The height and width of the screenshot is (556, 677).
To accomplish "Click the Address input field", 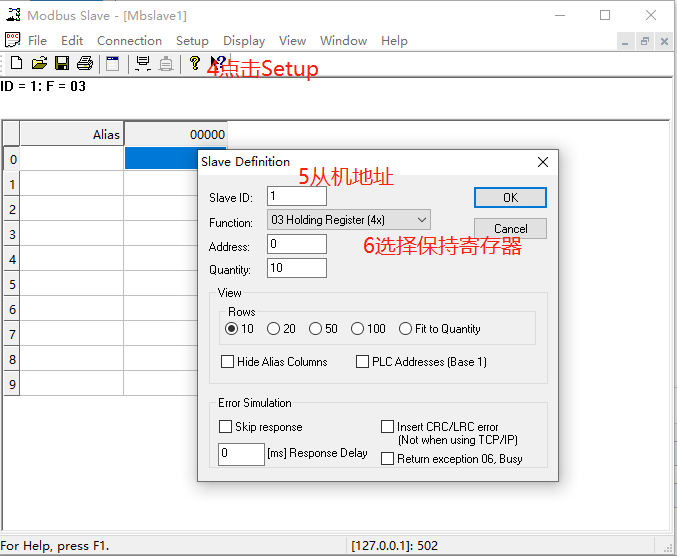I will click(x=297, y=244).
